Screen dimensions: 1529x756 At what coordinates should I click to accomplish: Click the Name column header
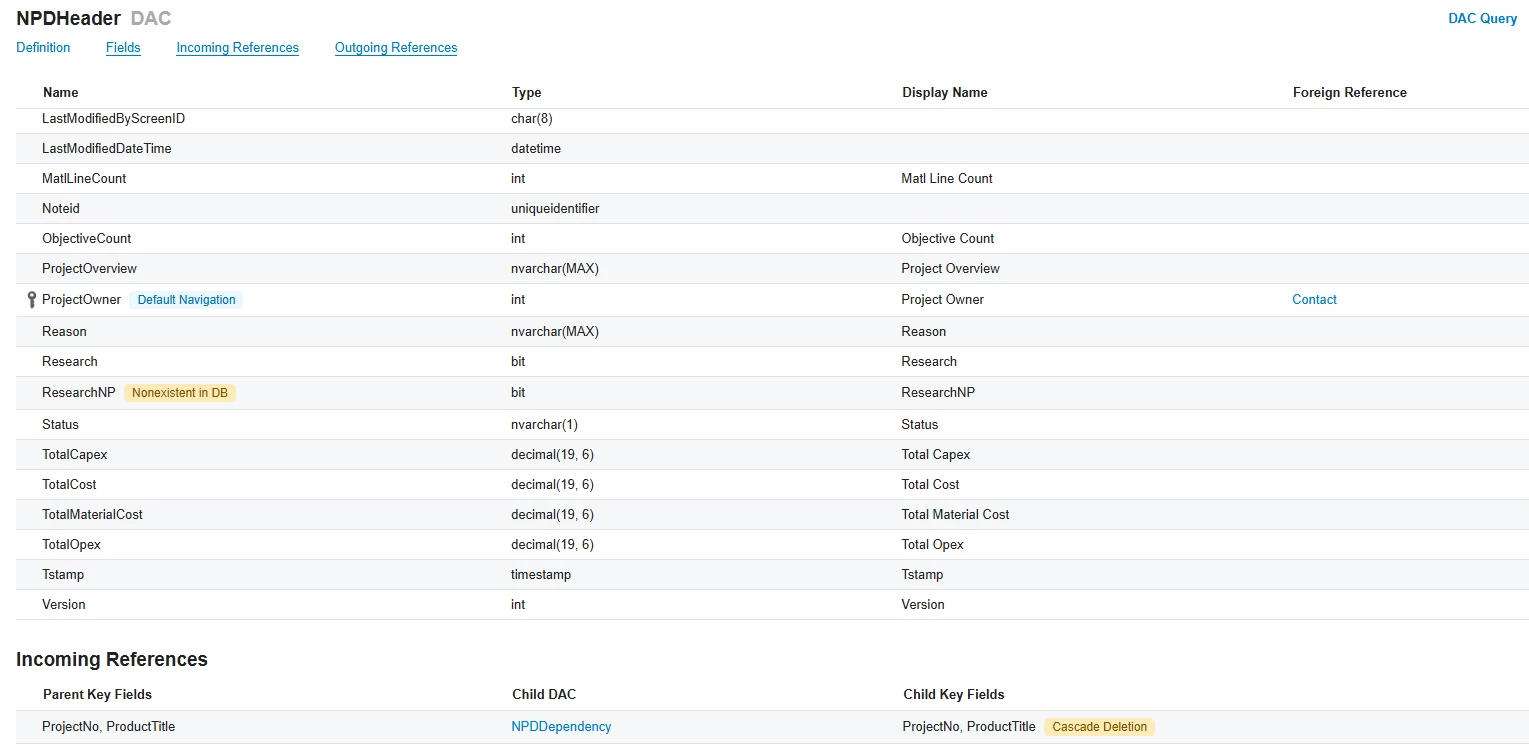pyautogui.click(x=60, y=92)
